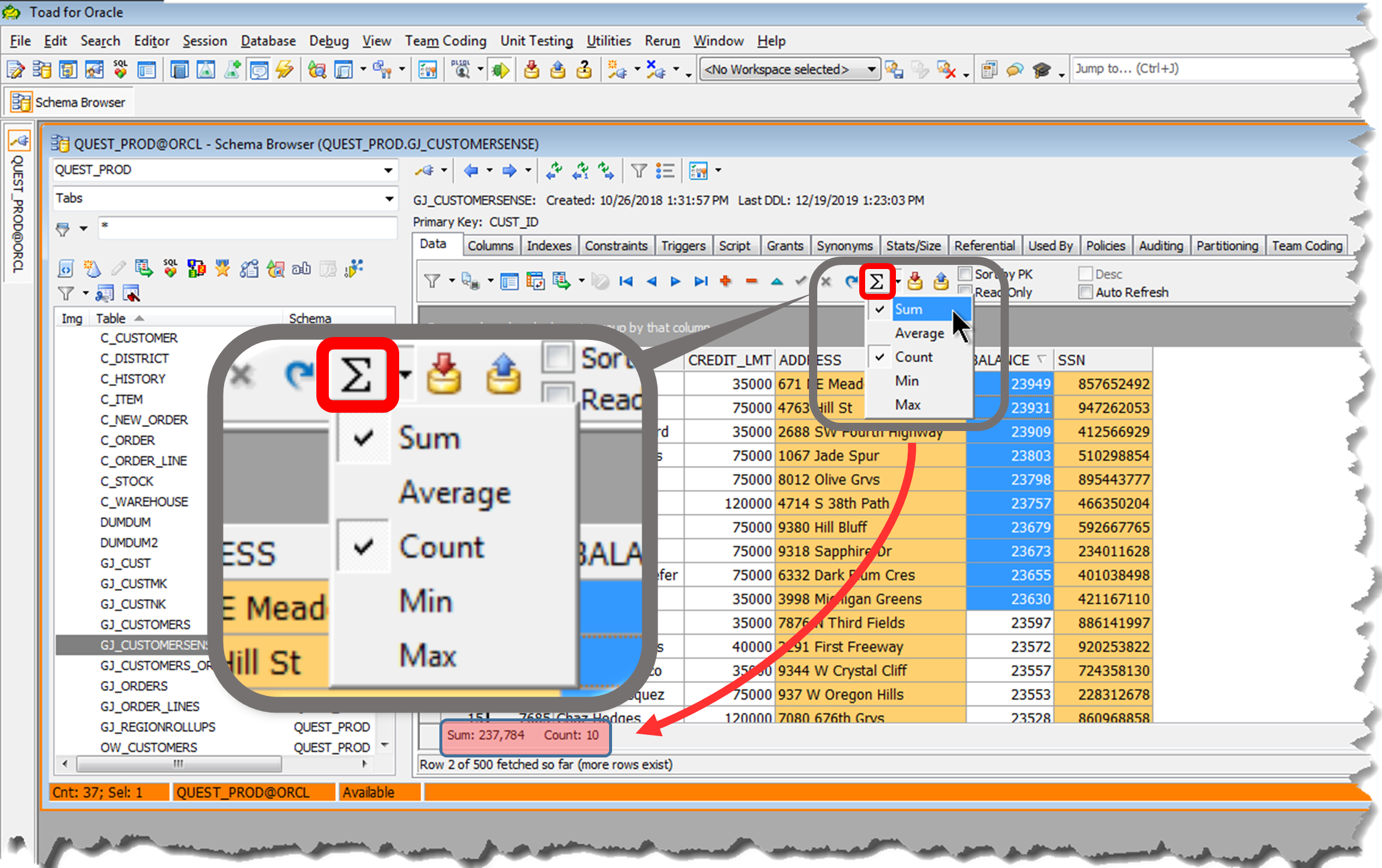This screenshot has height=868, width=1382.
Task: Click Commit icon in the main toolbar
Action: (x=531, y=70)
